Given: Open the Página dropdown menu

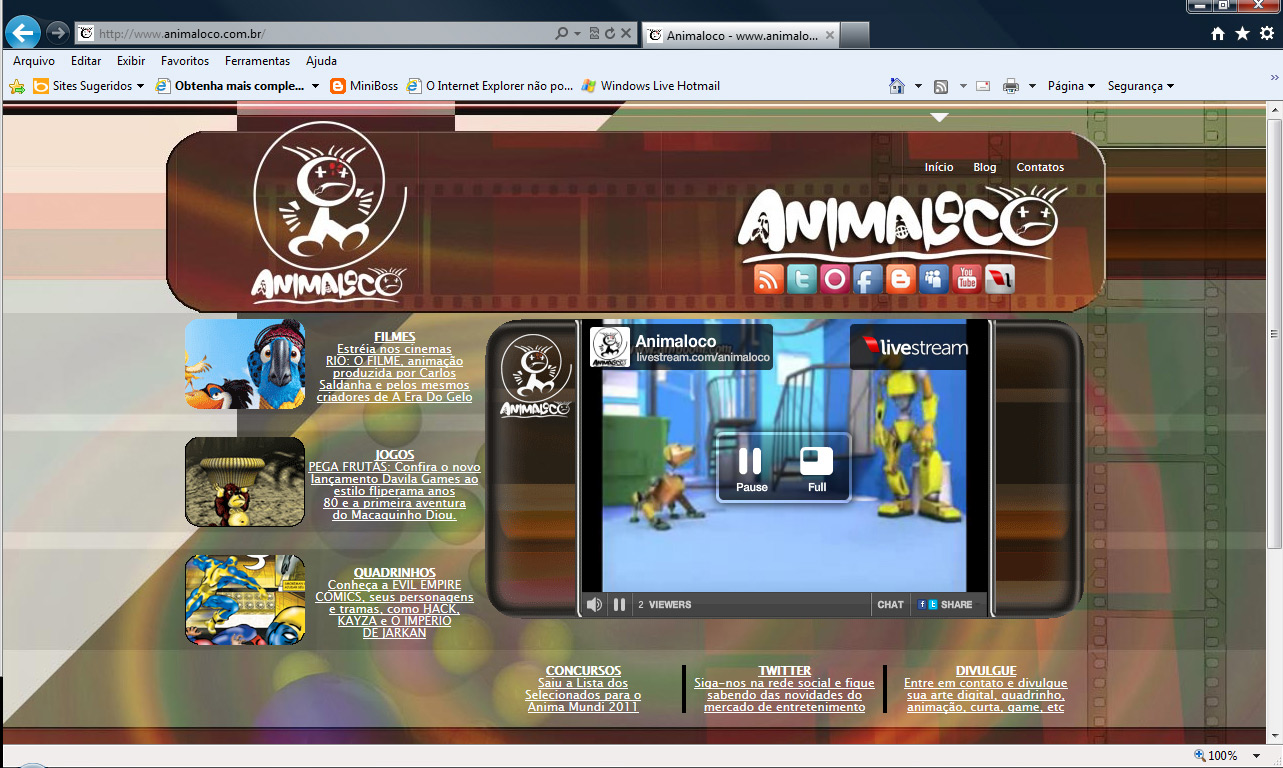Looking at the screenshot, I should [x=1071, y=86].
